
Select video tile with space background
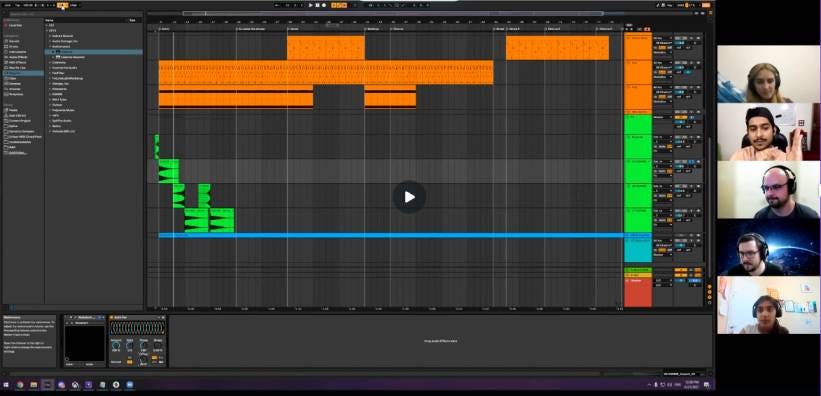click(x=768, y=247)
